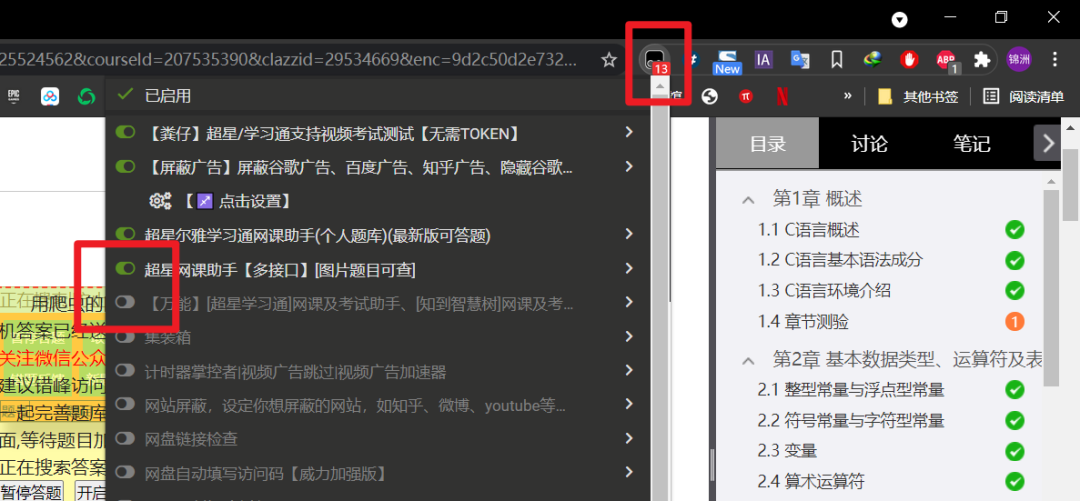Open the Epic Games bookmark
The width and height of the screenshot is (1080, 501).
pyautogui.click(x=12, y=96)
